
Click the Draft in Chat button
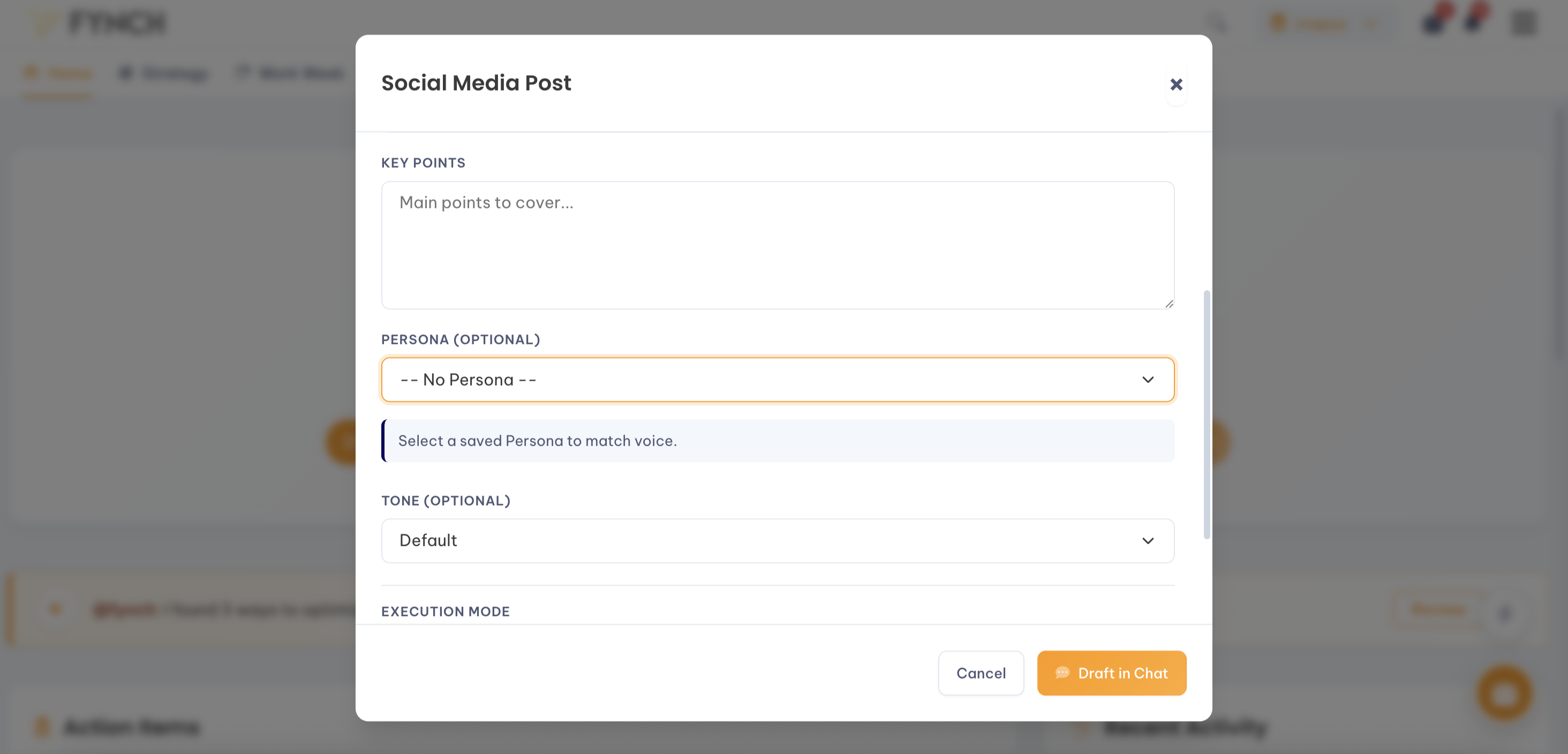point(1112,673)
